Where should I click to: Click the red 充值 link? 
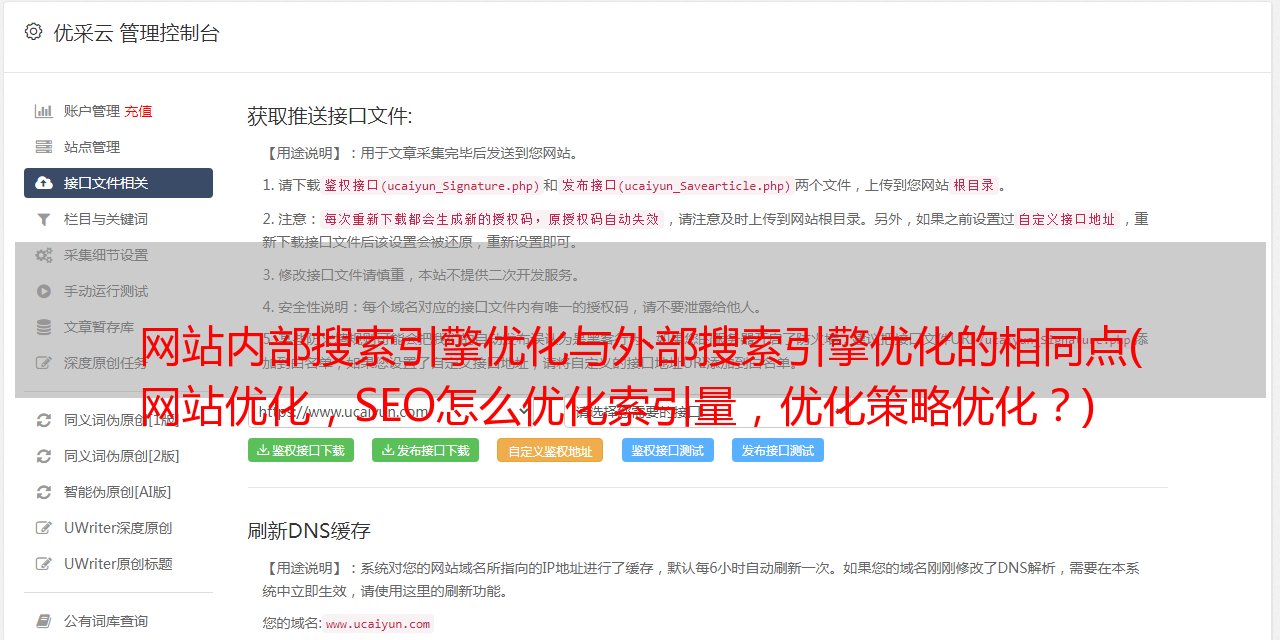[x=138, y=111]
